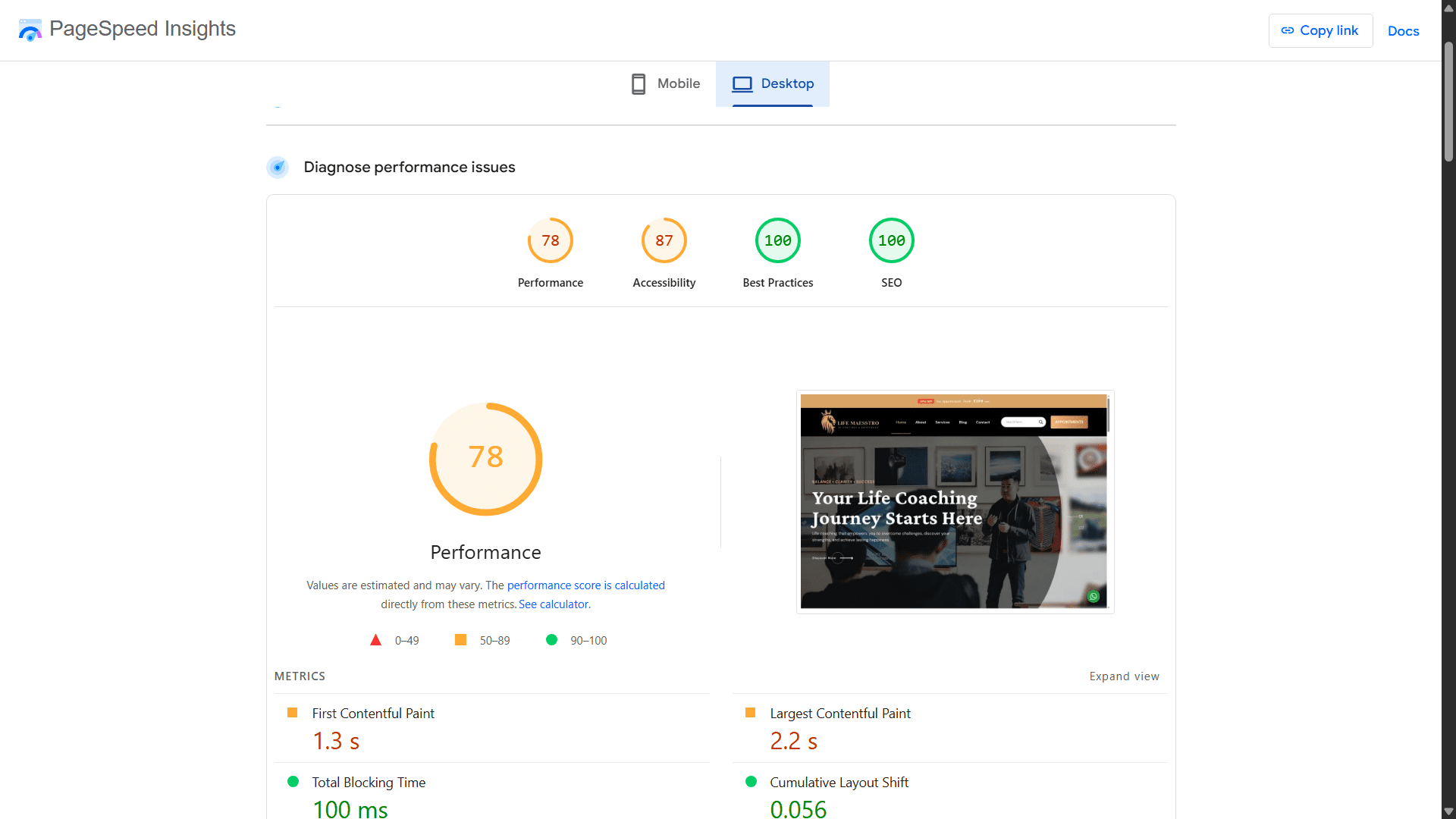The width and height of the screenshot is (1456, 819).
Task: Click the PageSpeed Insights logo icon
Action: pos(30,30)
